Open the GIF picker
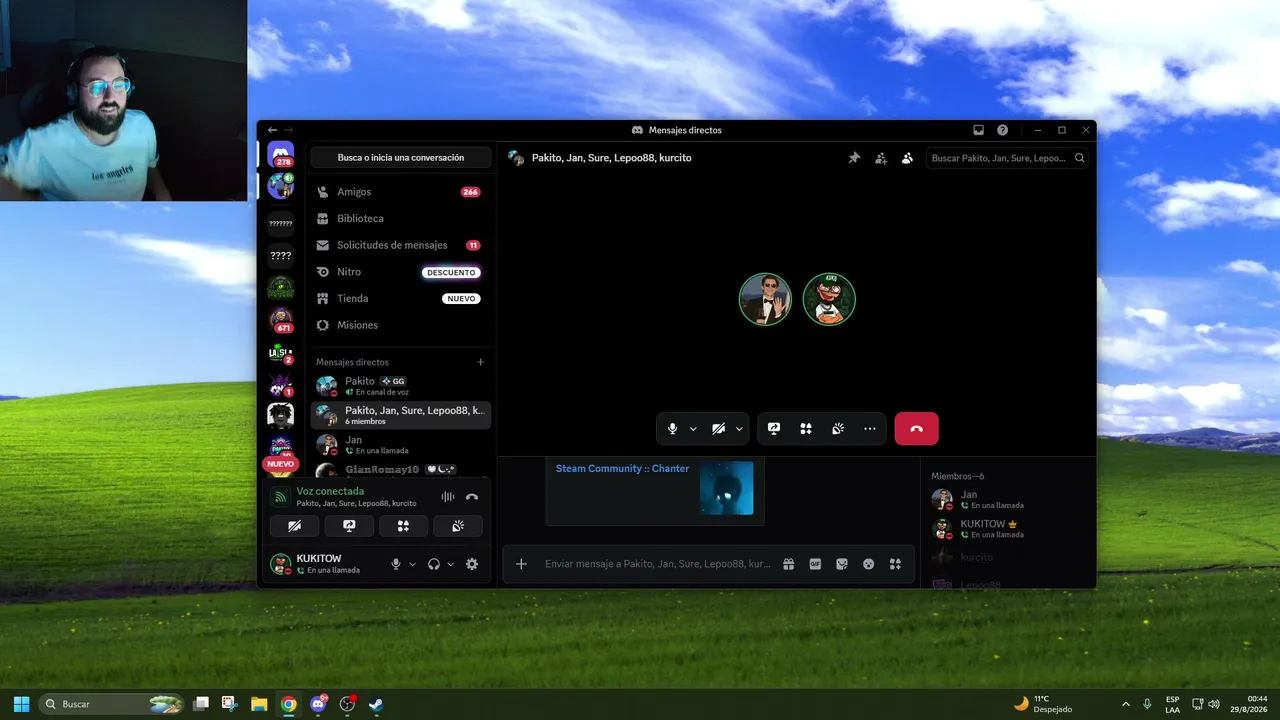 tap(815, 564)
